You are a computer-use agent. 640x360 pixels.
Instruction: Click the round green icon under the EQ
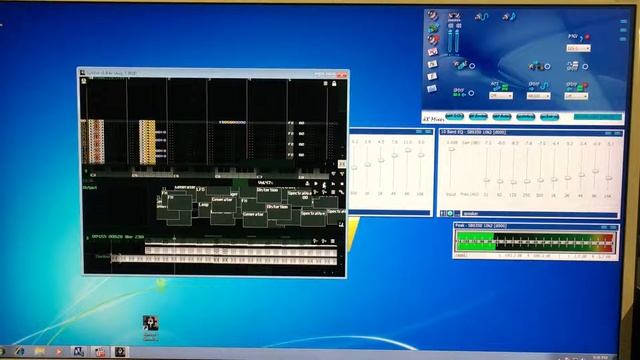(x=450, y=213)
